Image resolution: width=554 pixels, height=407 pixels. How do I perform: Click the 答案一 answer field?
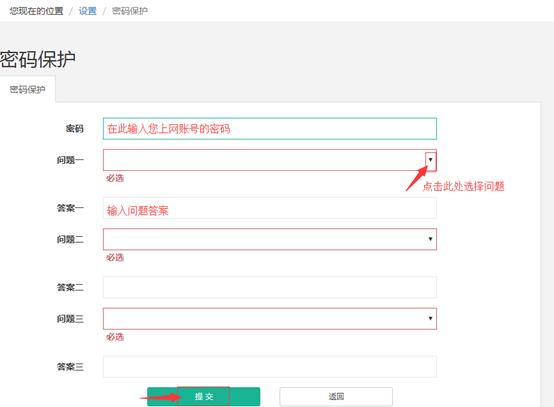[270, 208]
